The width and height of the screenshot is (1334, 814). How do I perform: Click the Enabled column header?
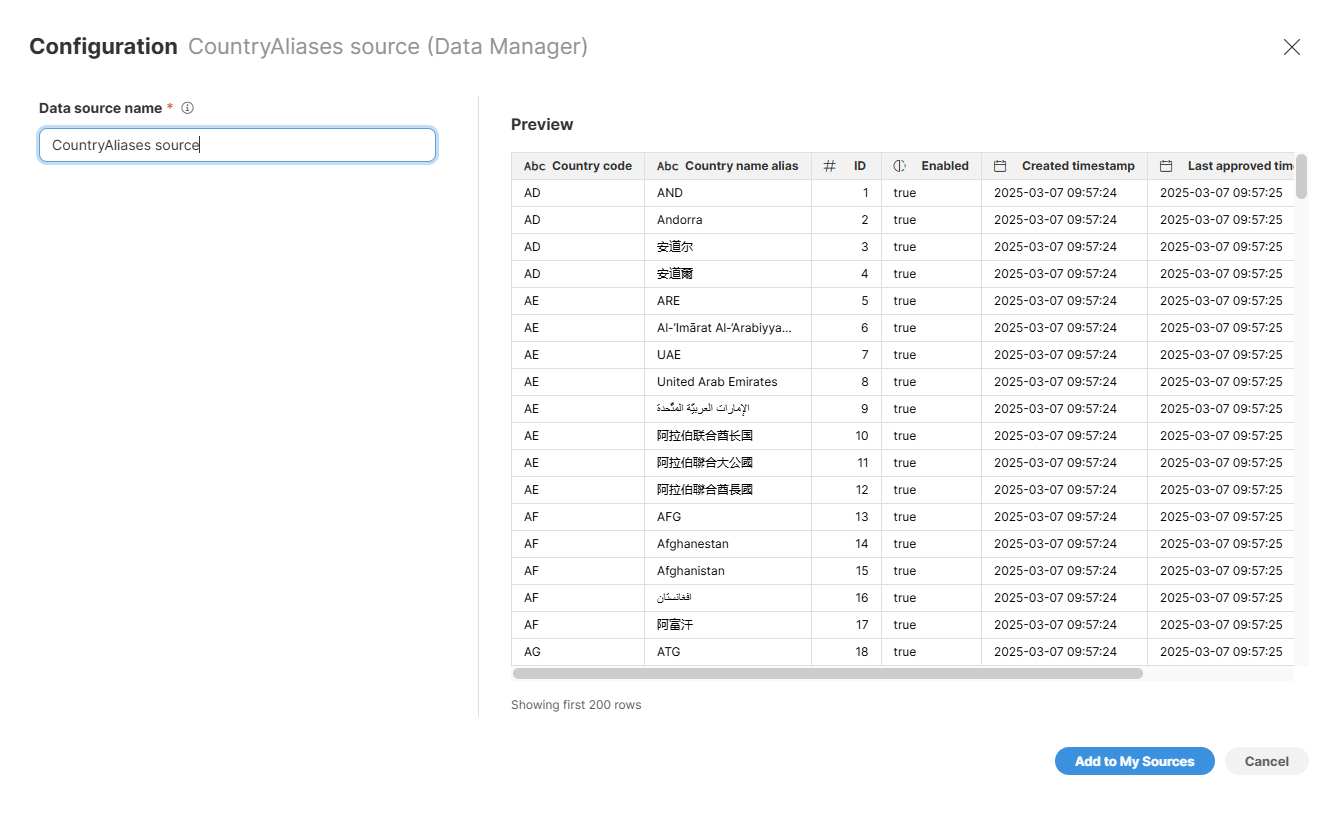tap(944, 165)
